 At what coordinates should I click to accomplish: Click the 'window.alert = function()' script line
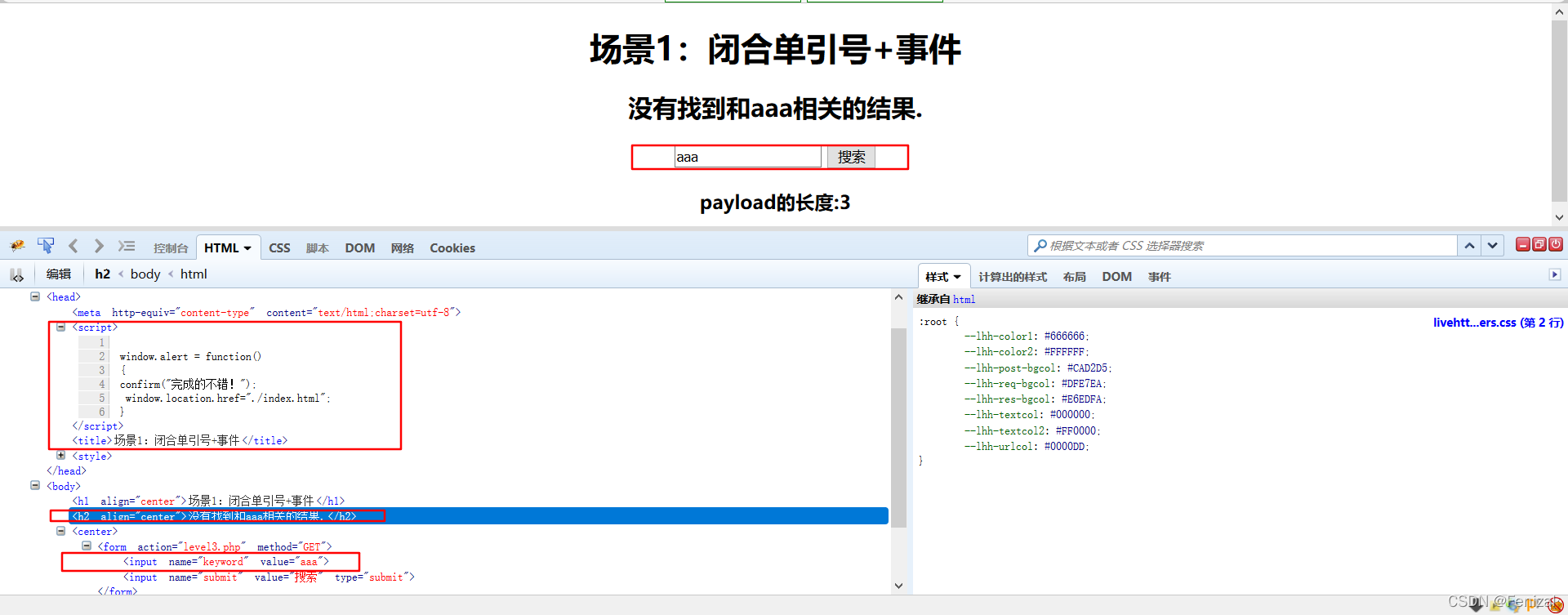pyautogui.click(x=190, y=356)
